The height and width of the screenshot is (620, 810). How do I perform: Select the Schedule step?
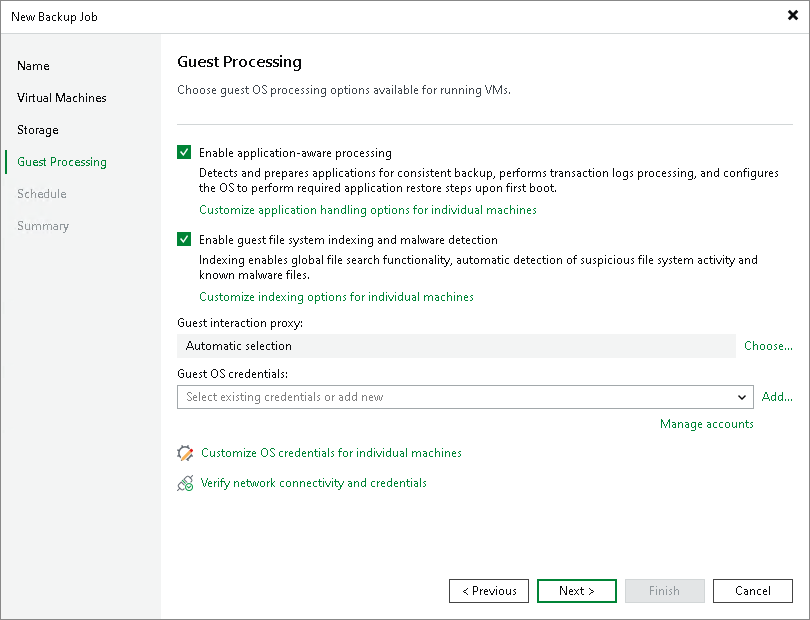pyautogui.click(x=42, y=194)
